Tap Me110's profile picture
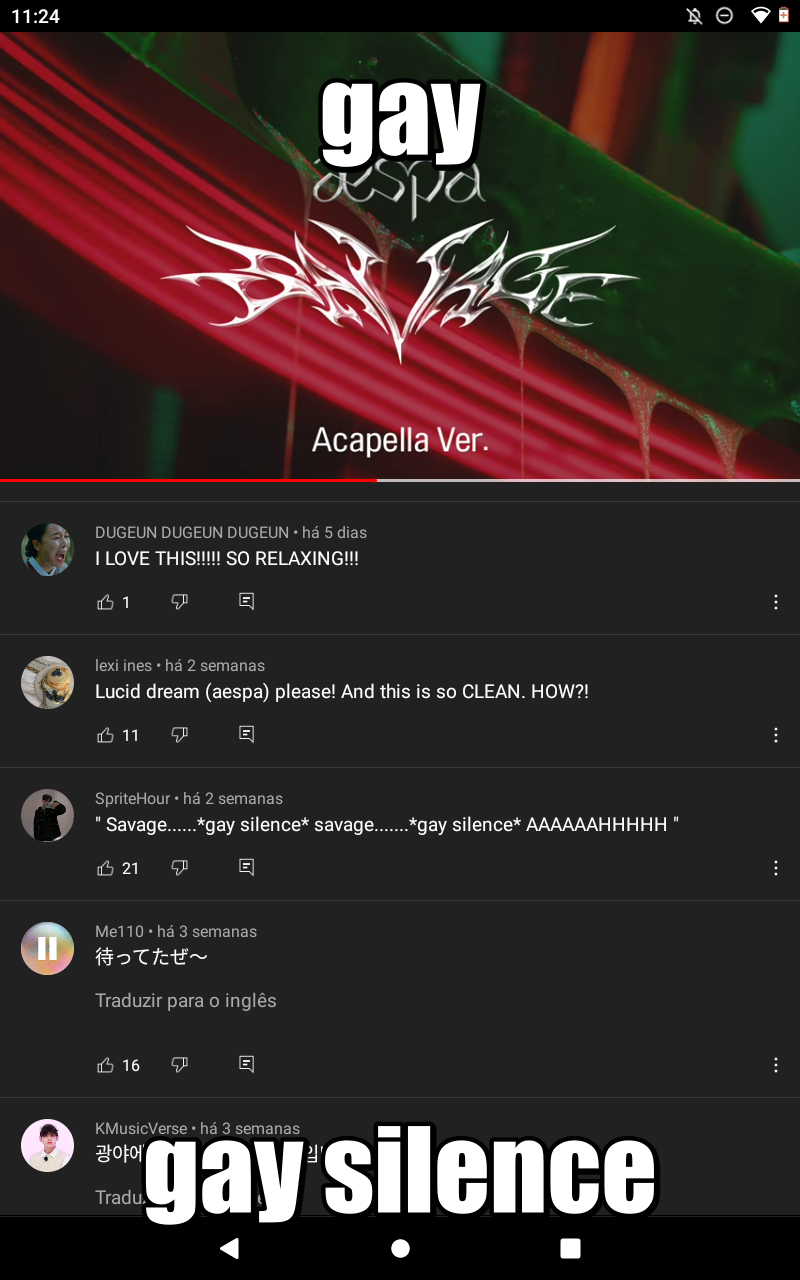This screenshot has width=800, height=1280. coord(47,948)
